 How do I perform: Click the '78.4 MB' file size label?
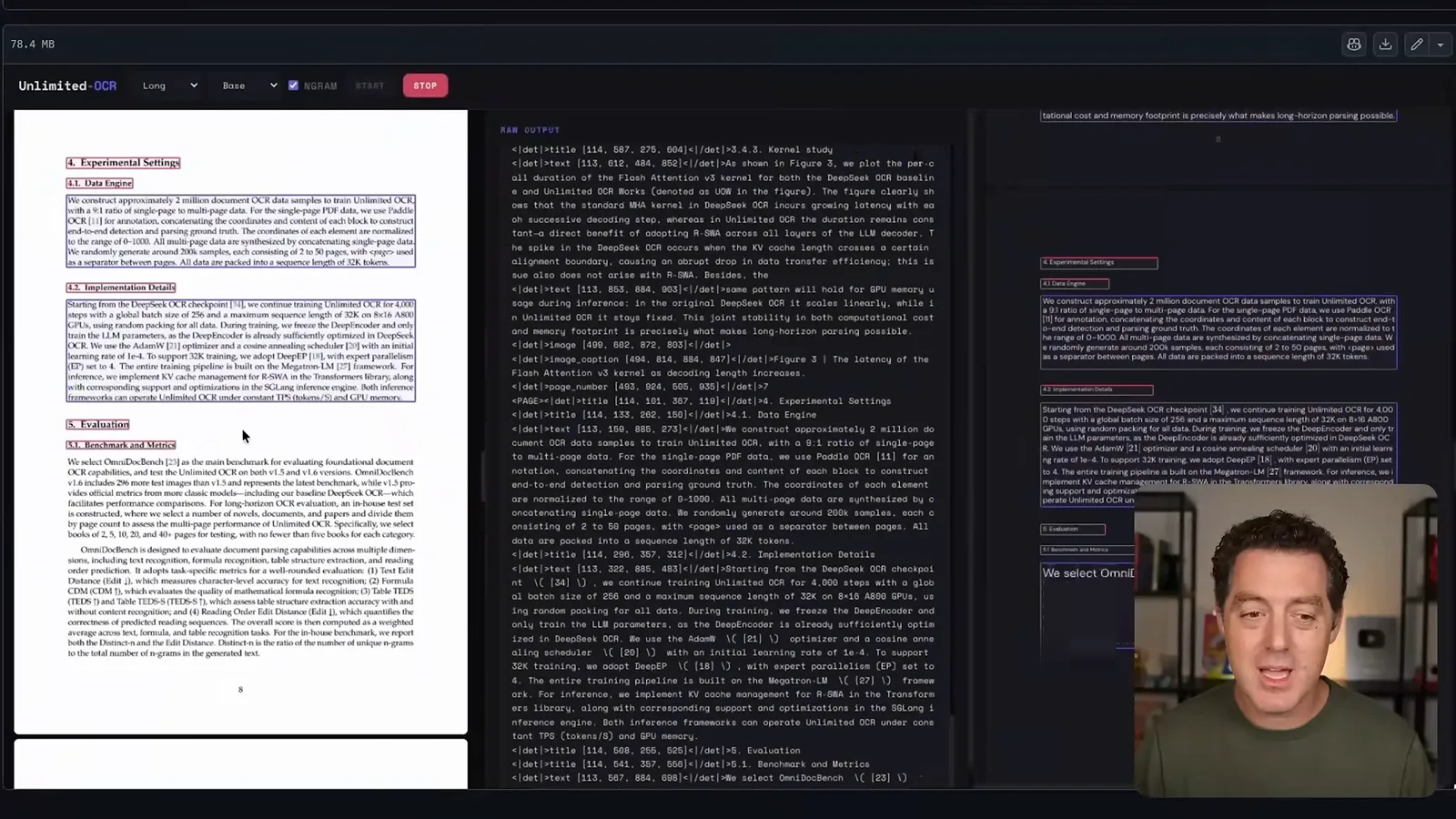(x=33, y=44)
